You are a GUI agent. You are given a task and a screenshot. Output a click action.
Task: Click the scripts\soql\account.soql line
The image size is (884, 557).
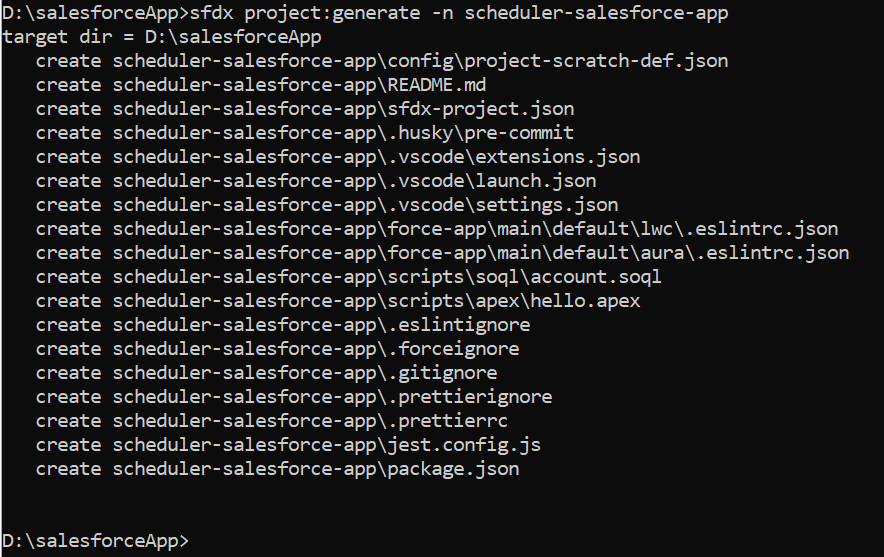(x=349, y=277)
